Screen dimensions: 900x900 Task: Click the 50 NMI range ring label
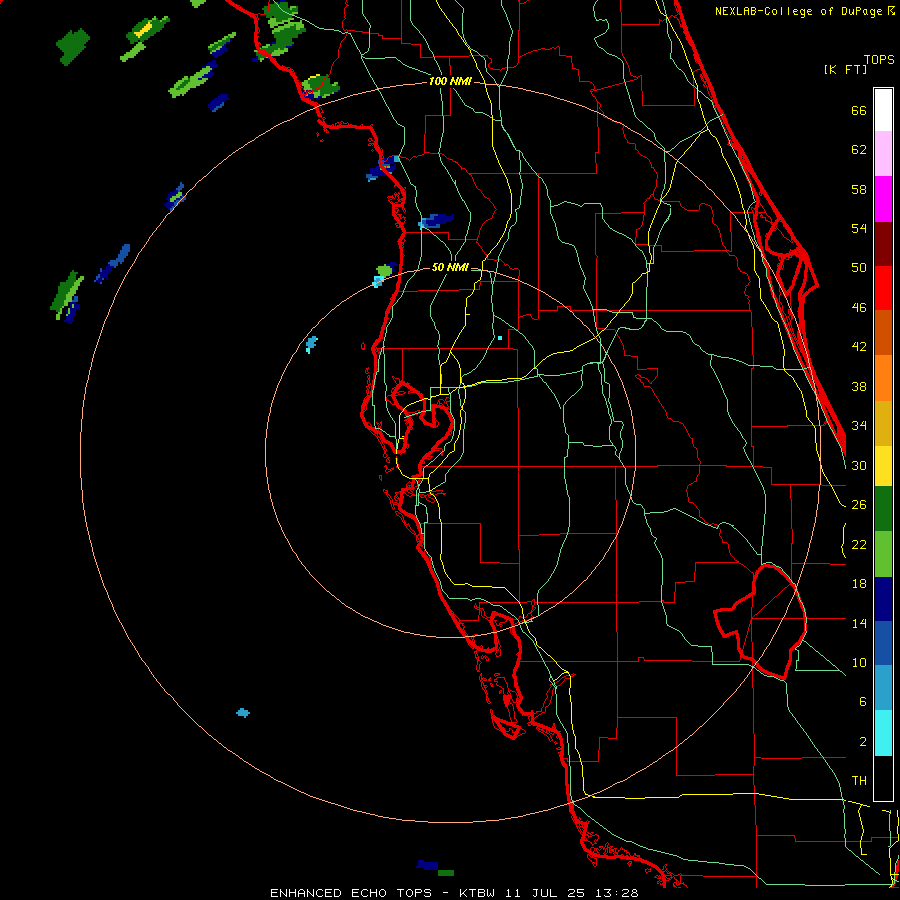[x=450, y=267]
